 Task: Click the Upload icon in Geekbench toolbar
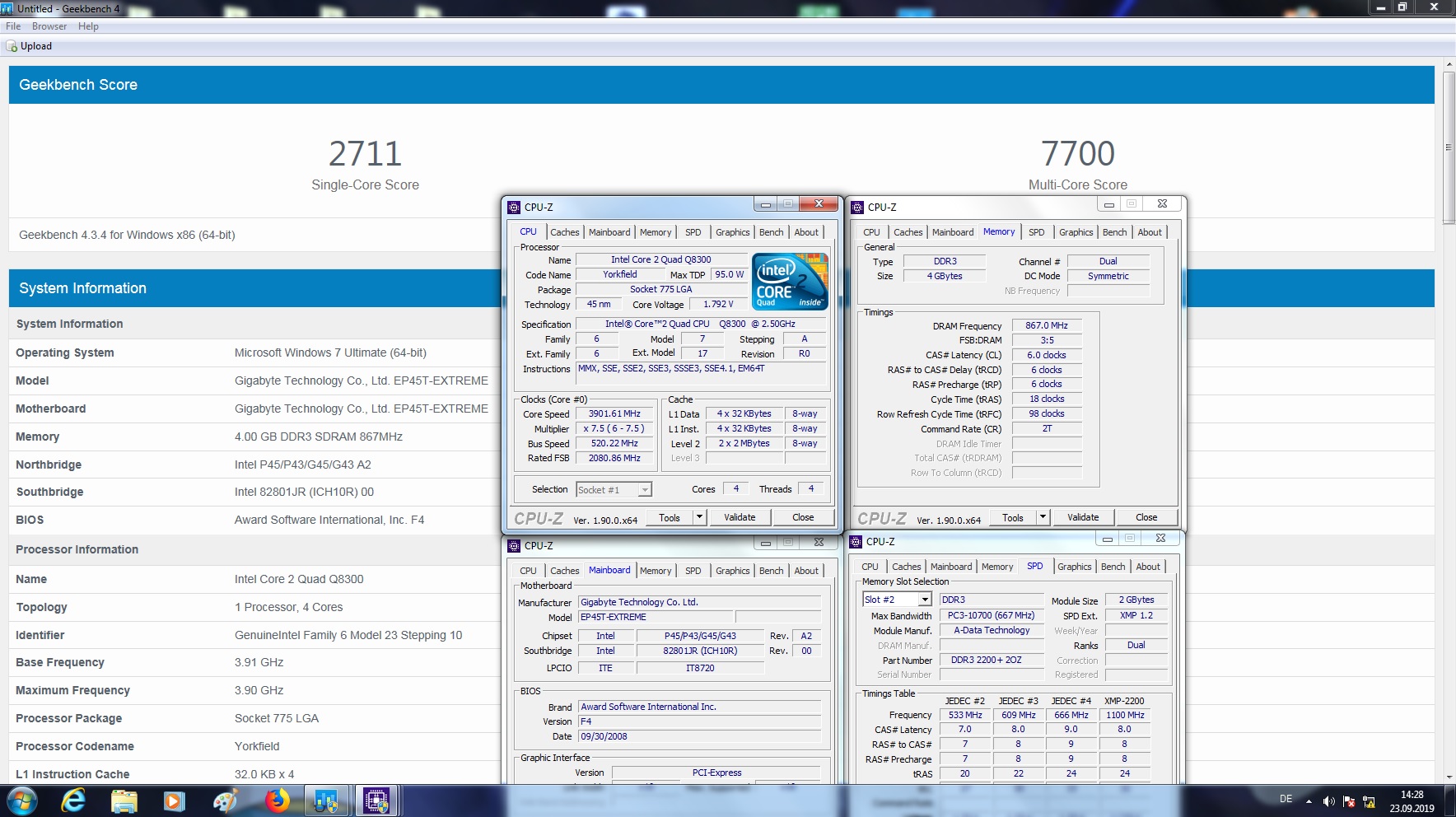click(x=12, y=47)
